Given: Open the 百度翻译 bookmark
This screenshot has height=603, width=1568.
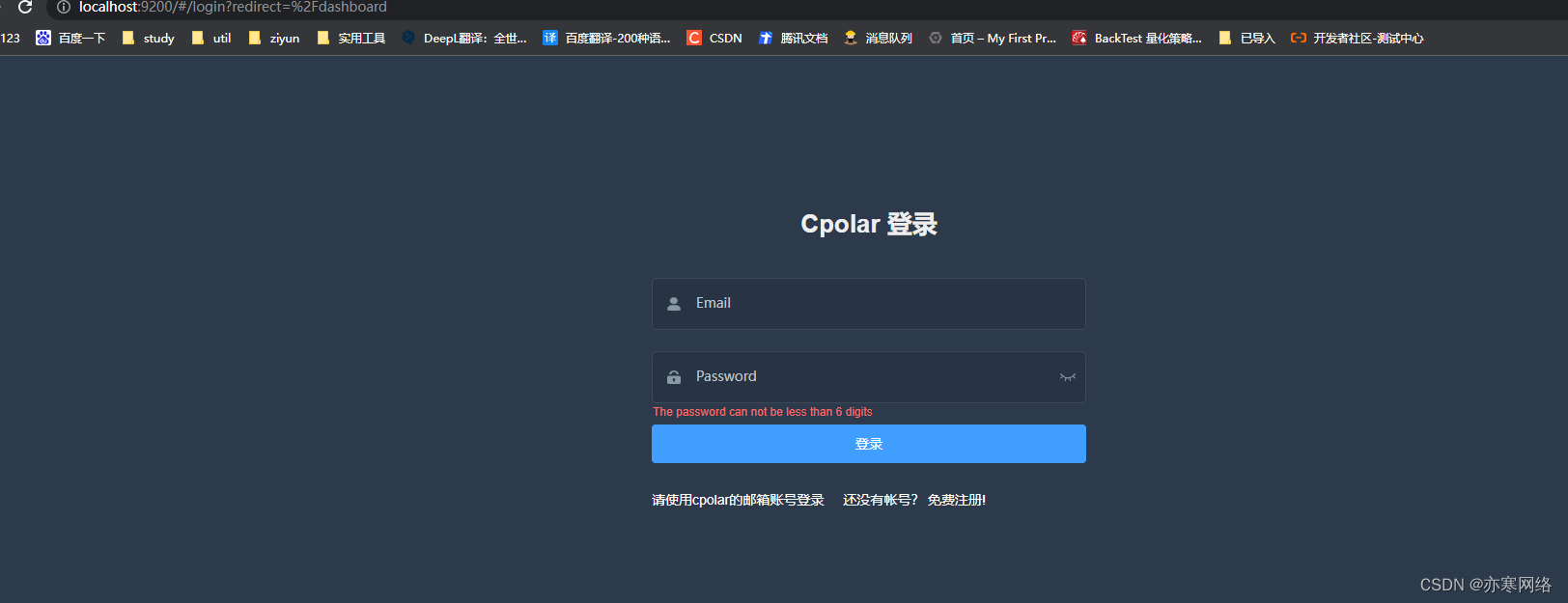Looking at the screenshot, I should tap(606, 38).
